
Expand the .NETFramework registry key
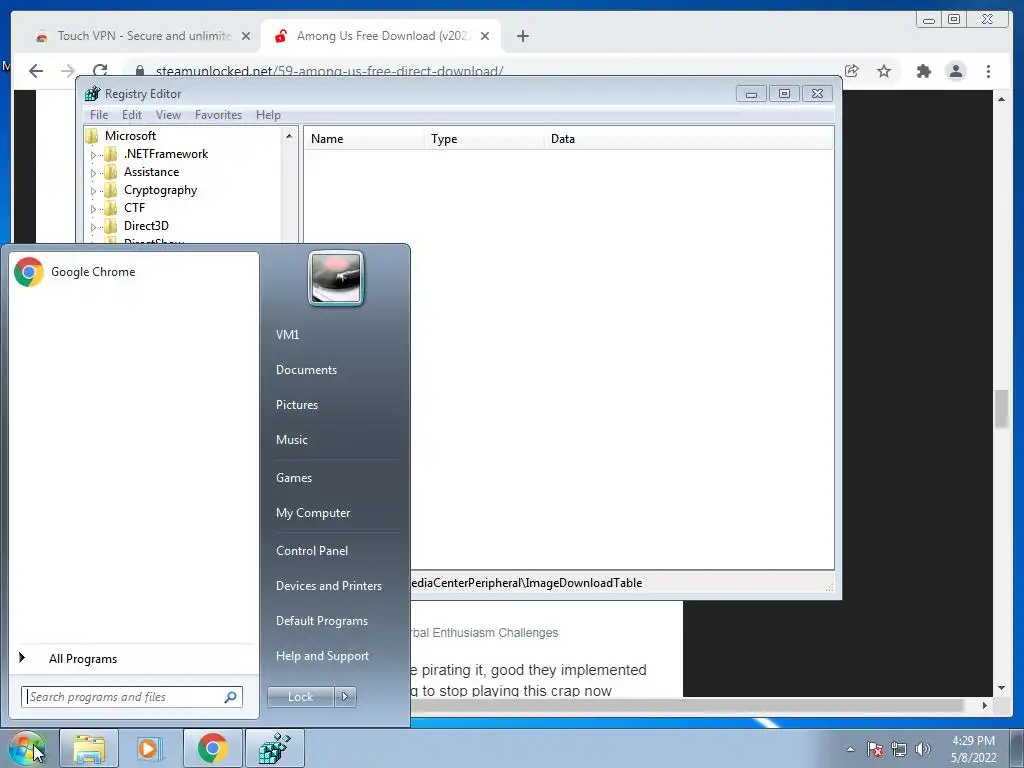click(x=93, y=155)
